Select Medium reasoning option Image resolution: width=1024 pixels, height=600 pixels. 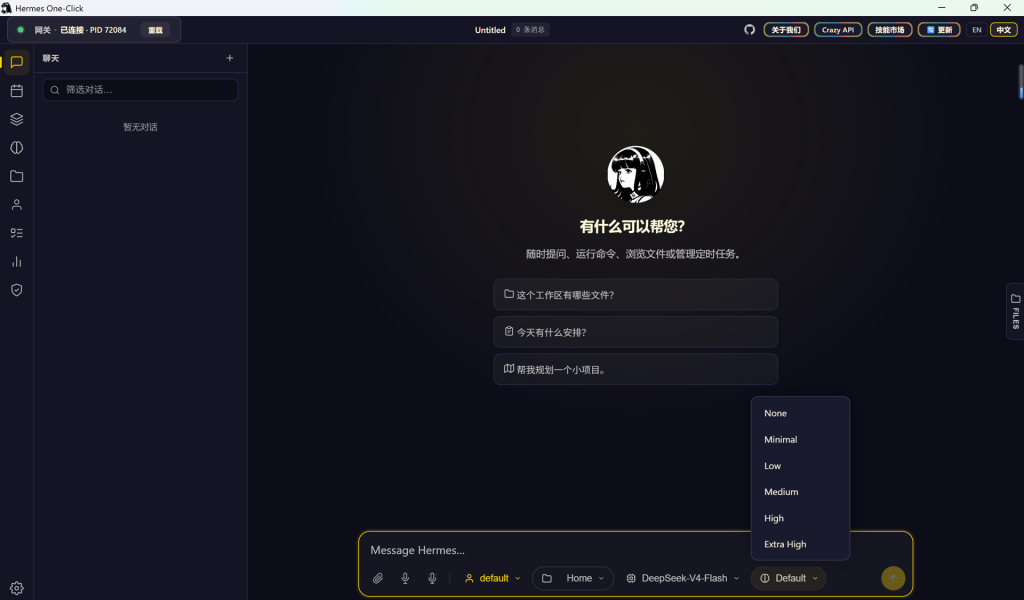point(800,492)
